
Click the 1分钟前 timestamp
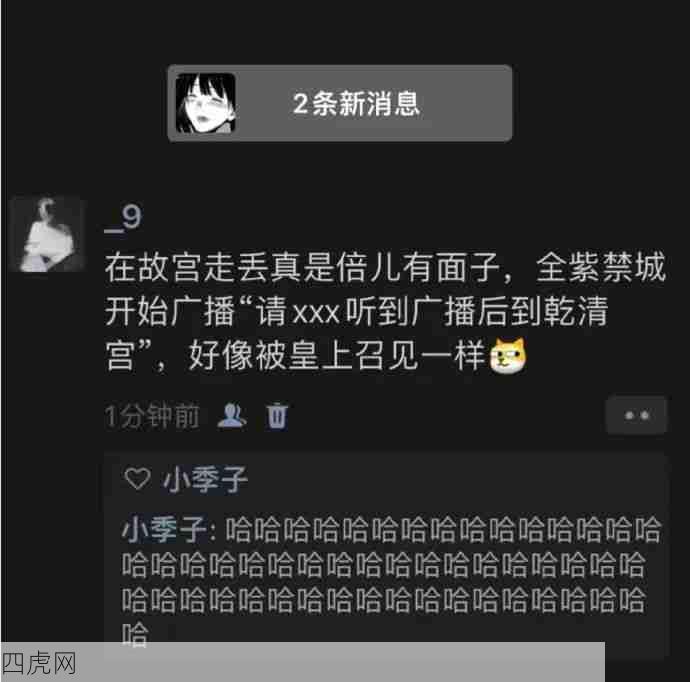152,416
